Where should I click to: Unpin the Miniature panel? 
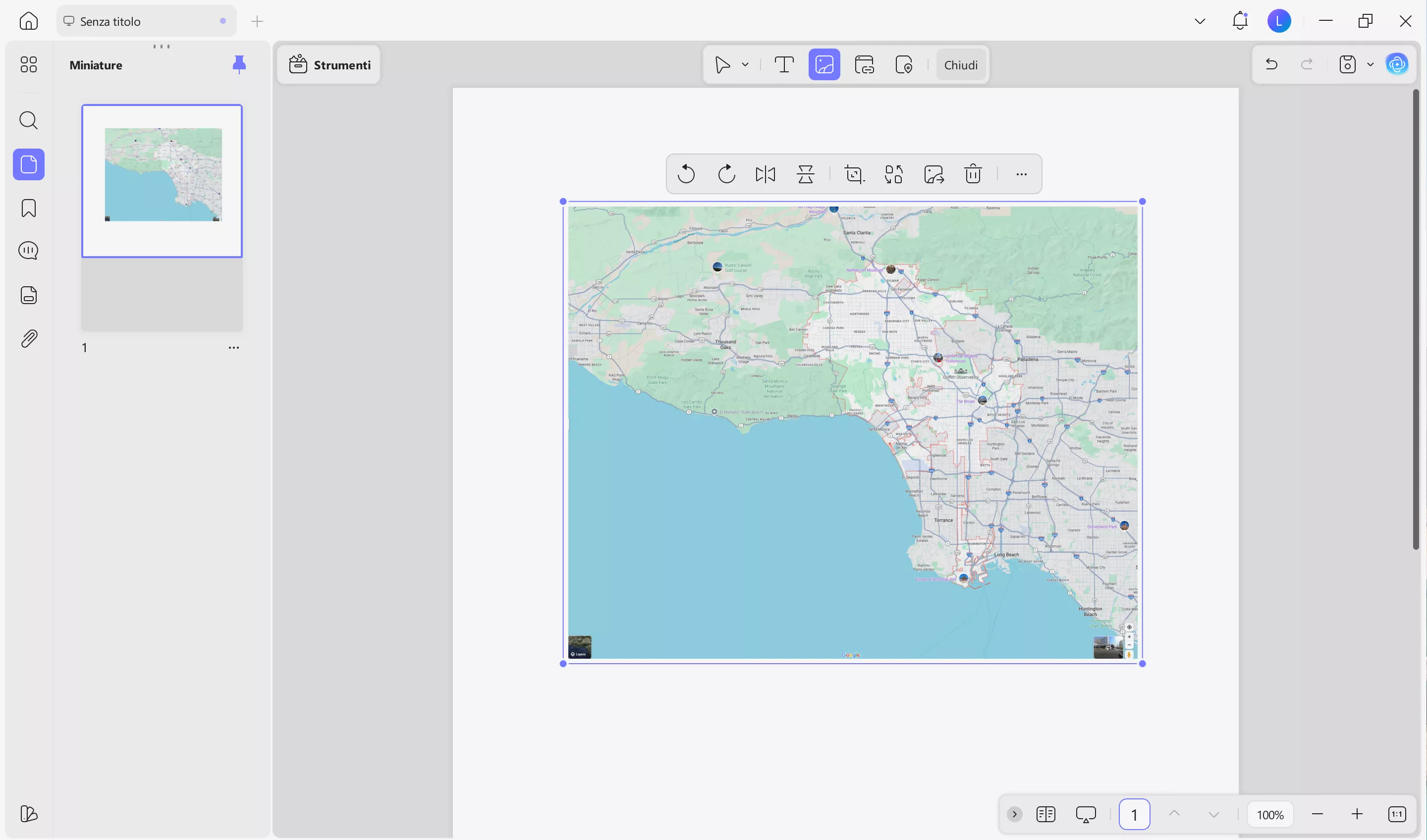239,64
